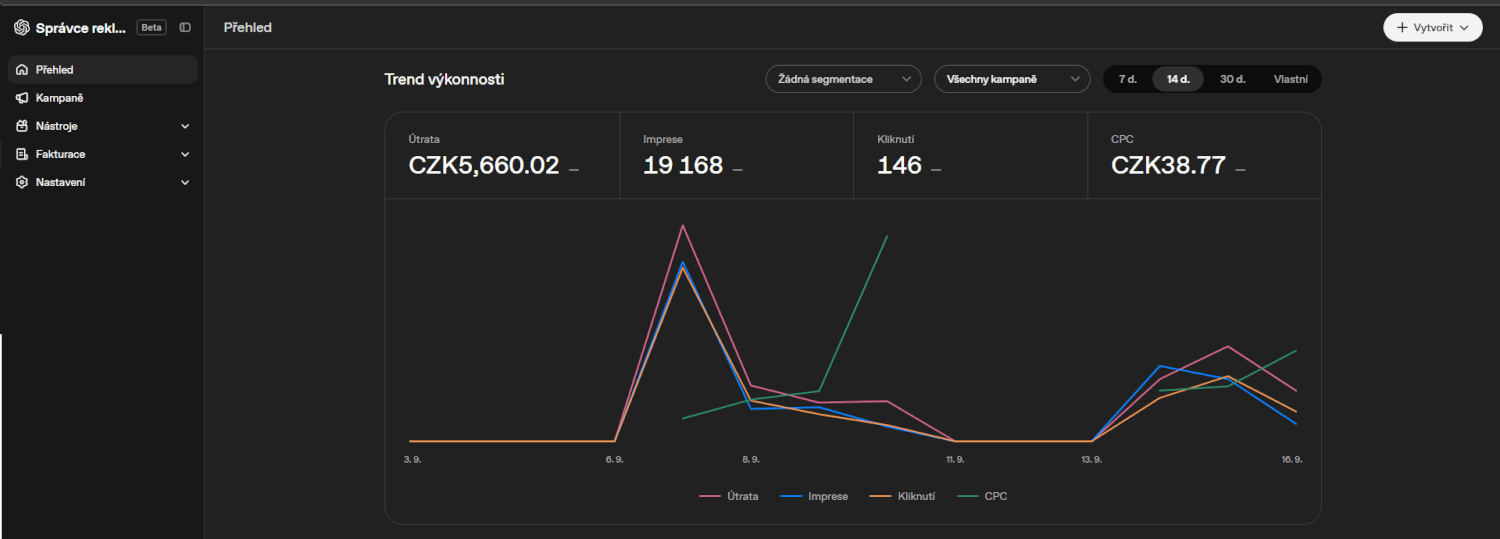Toggle the Kliknutí series in the chart legend

(902, 496)
